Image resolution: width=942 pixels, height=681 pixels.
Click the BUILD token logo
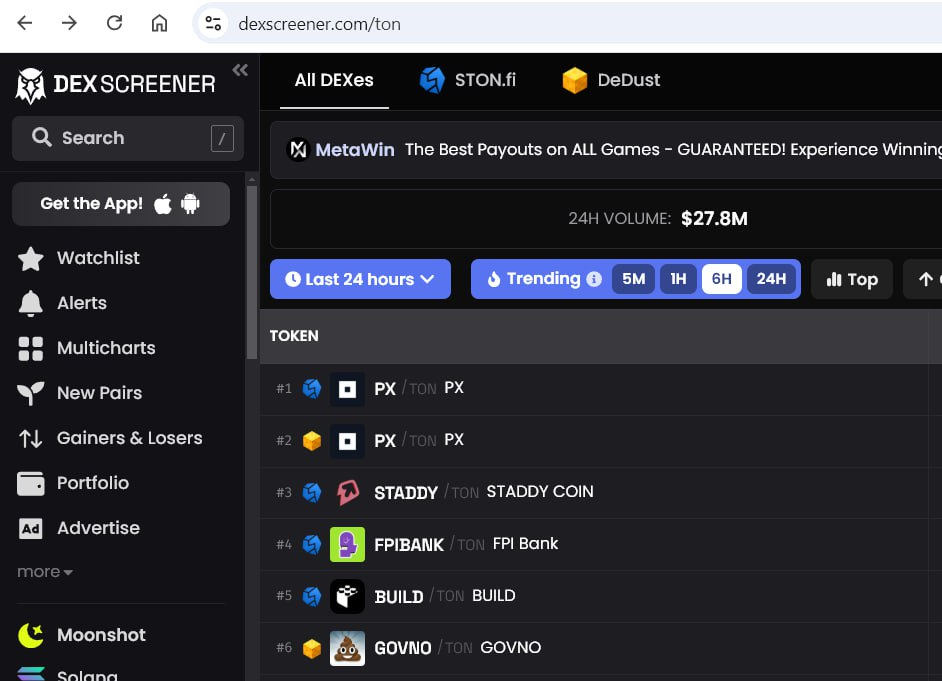tap(347, 596)
